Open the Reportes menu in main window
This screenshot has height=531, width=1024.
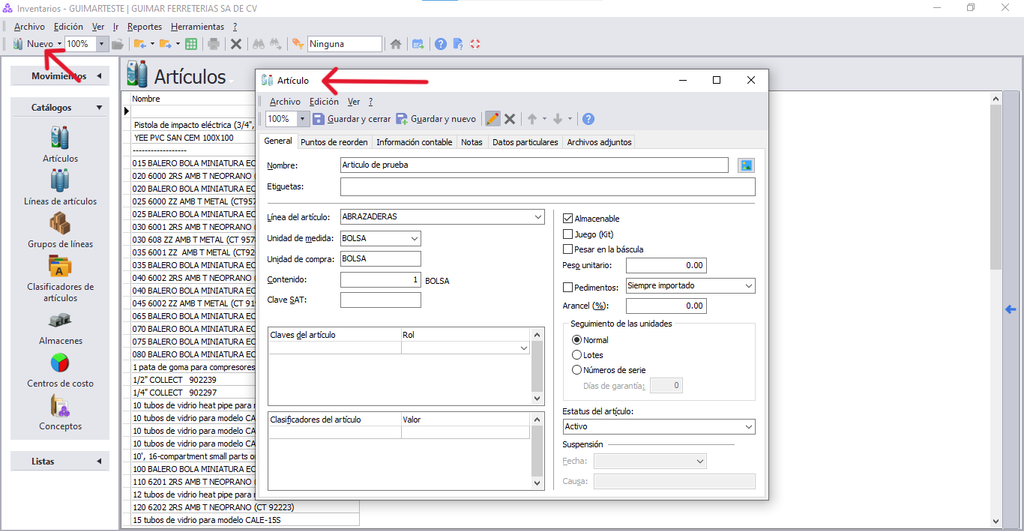(x=144, y=27)
